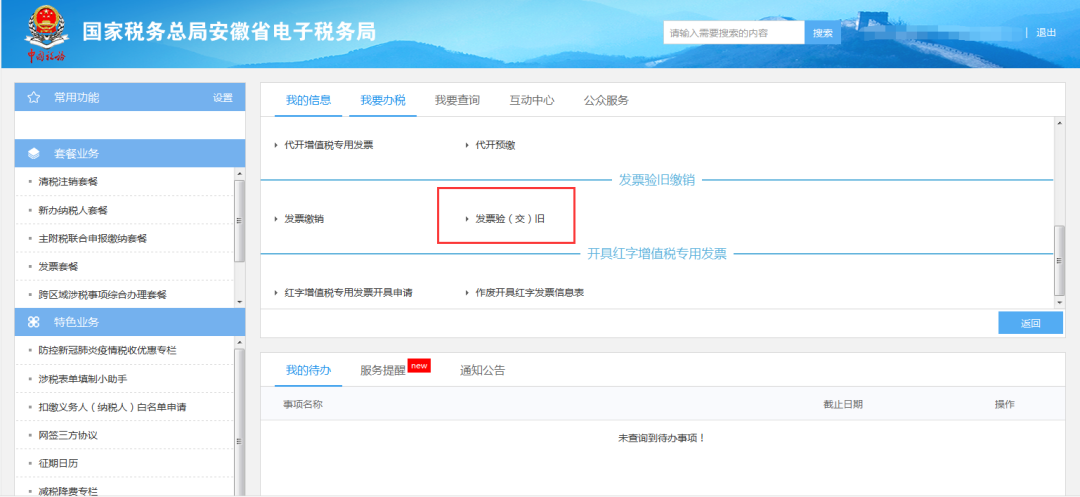The image size is (1080, 497).
Task: Select the 服务提醒 tab
Action: tap(383, 370)
